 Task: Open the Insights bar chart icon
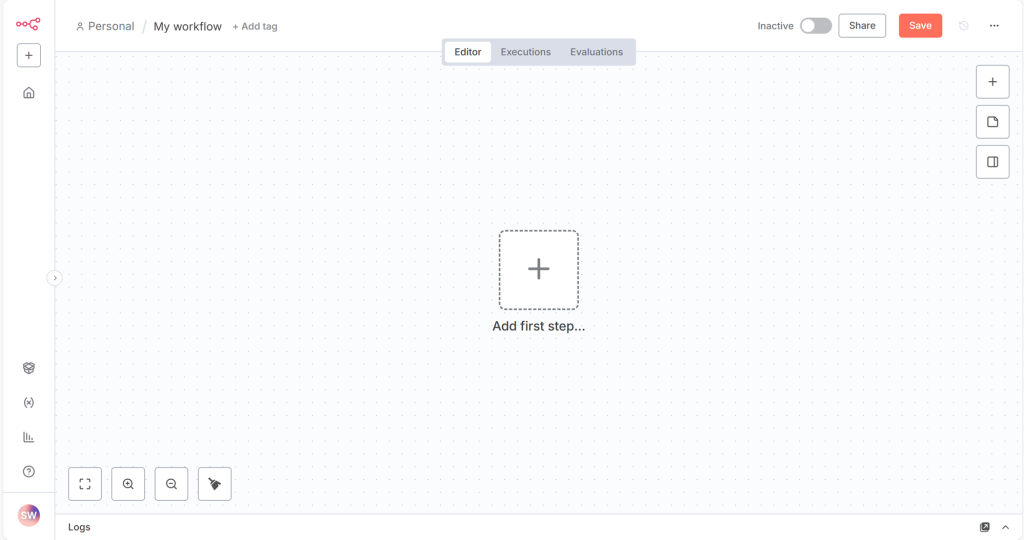[29, 437]
